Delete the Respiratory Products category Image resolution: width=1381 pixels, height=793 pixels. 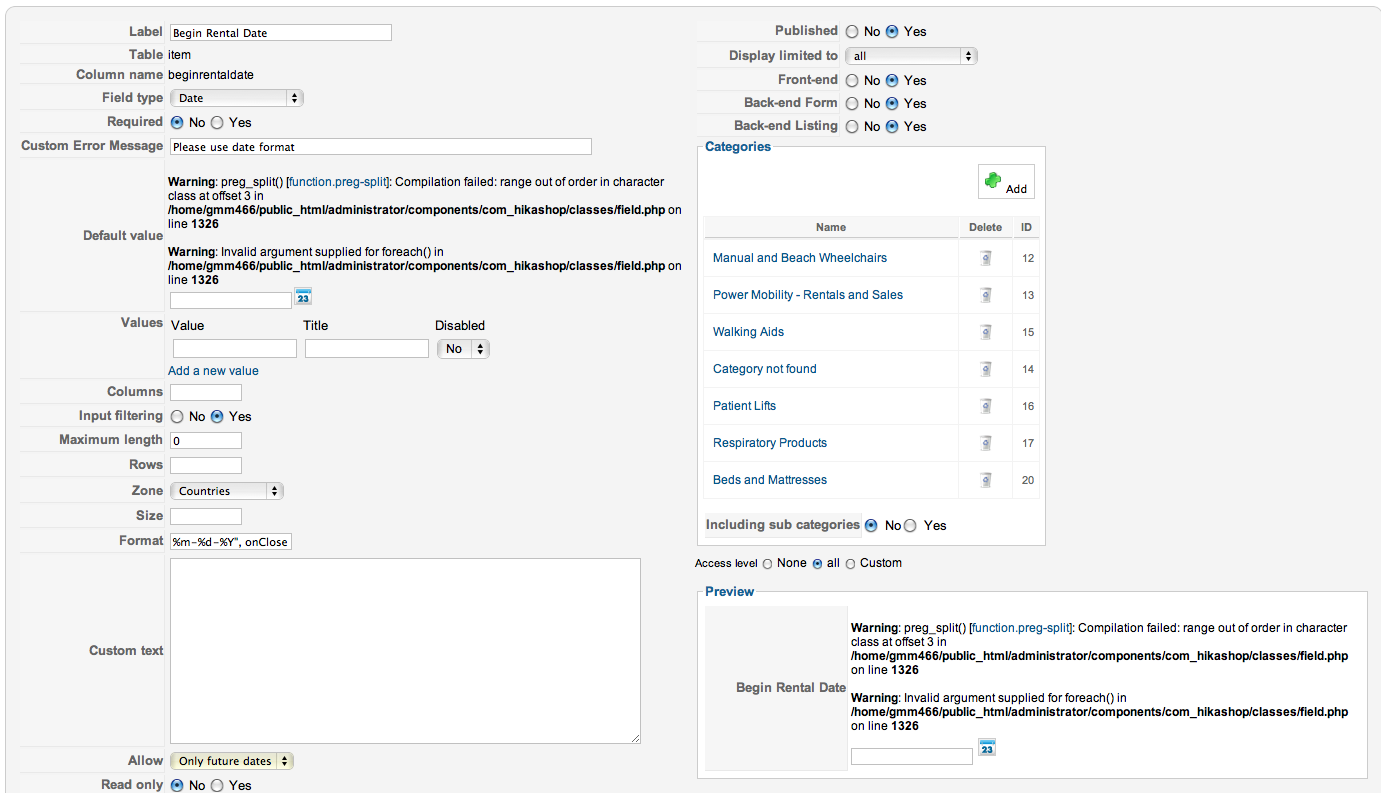point(985,443)
